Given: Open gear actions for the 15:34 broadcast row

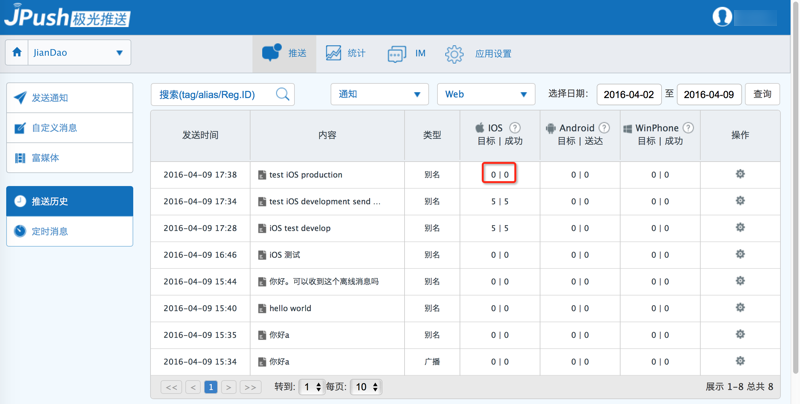Looking at the screenshot, I should point(740,361).
